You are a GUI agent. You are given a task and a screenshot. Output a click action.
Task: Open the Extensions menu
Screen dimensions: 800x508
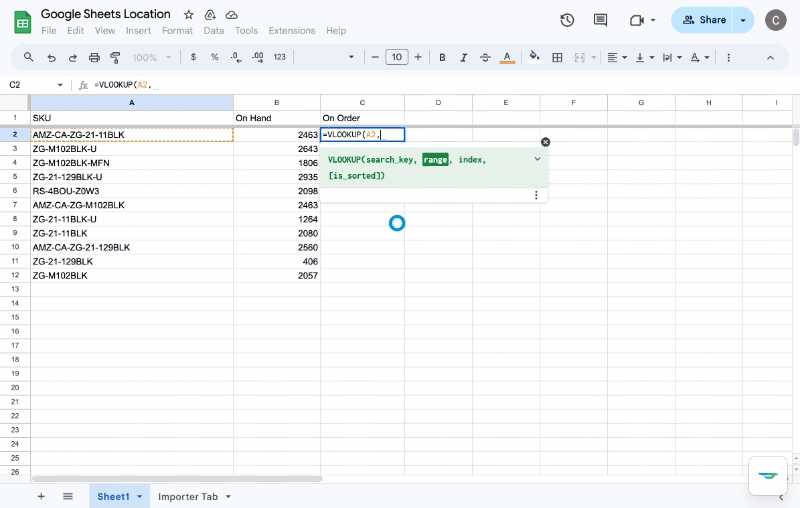(x=292, y=31)
